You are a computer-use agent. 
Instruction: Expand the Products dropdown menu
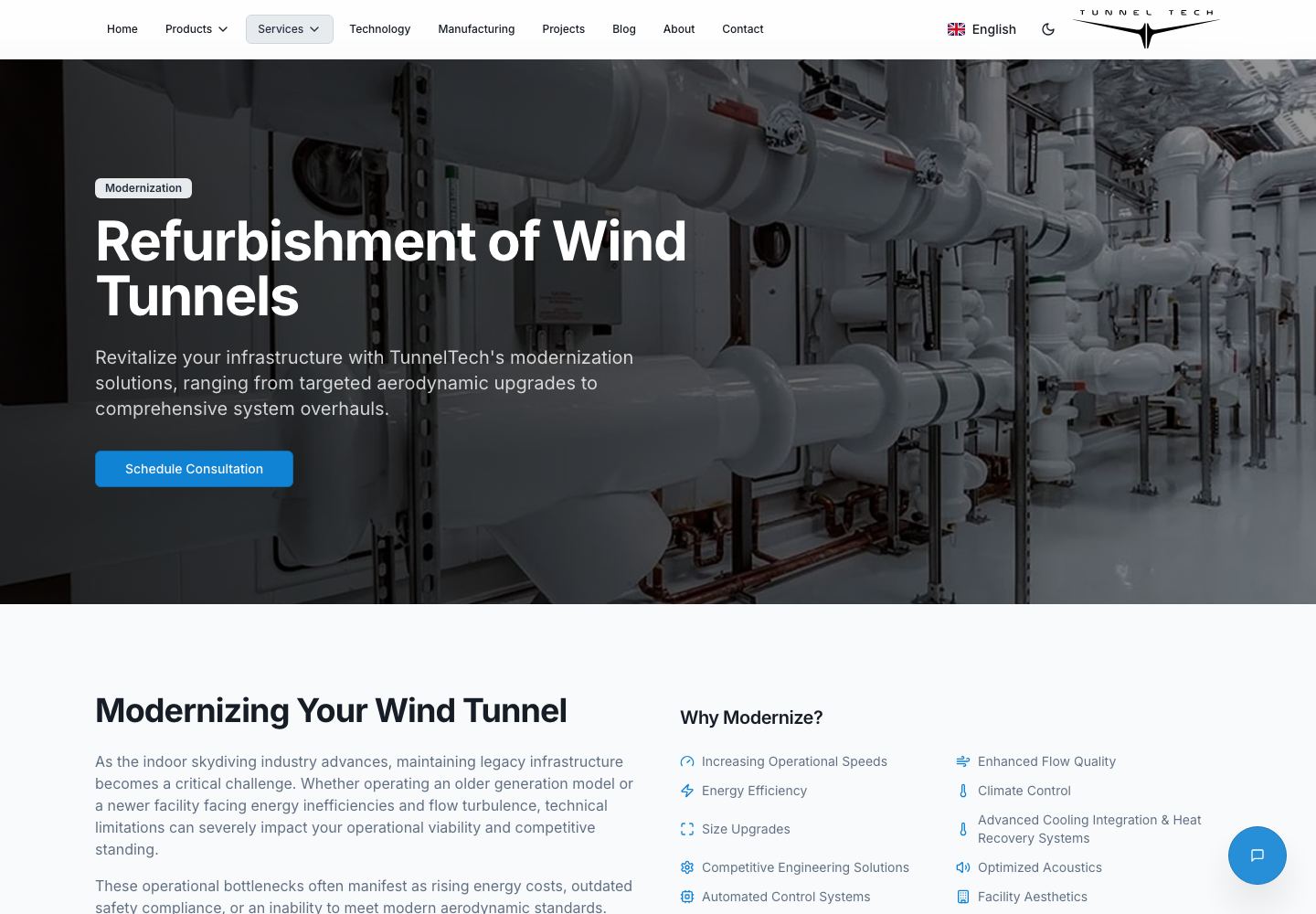196,29
